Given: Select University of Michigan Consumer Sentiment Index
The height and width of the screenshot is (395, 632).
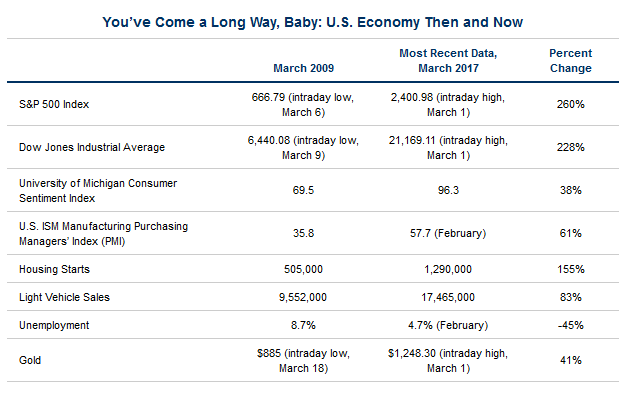Looking at the screenshot, I should pos(98,191).
